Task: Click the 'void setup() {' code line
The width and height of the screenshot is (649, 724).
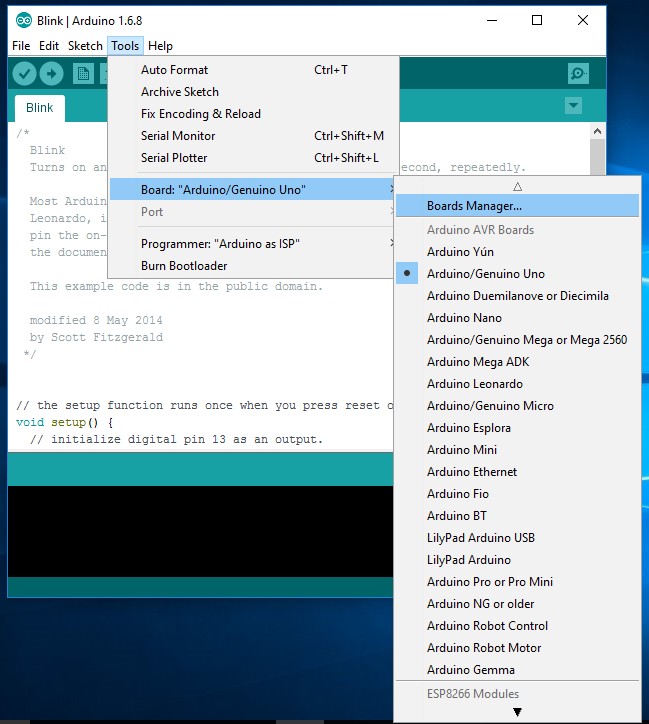Action: [x=65, y=422]
